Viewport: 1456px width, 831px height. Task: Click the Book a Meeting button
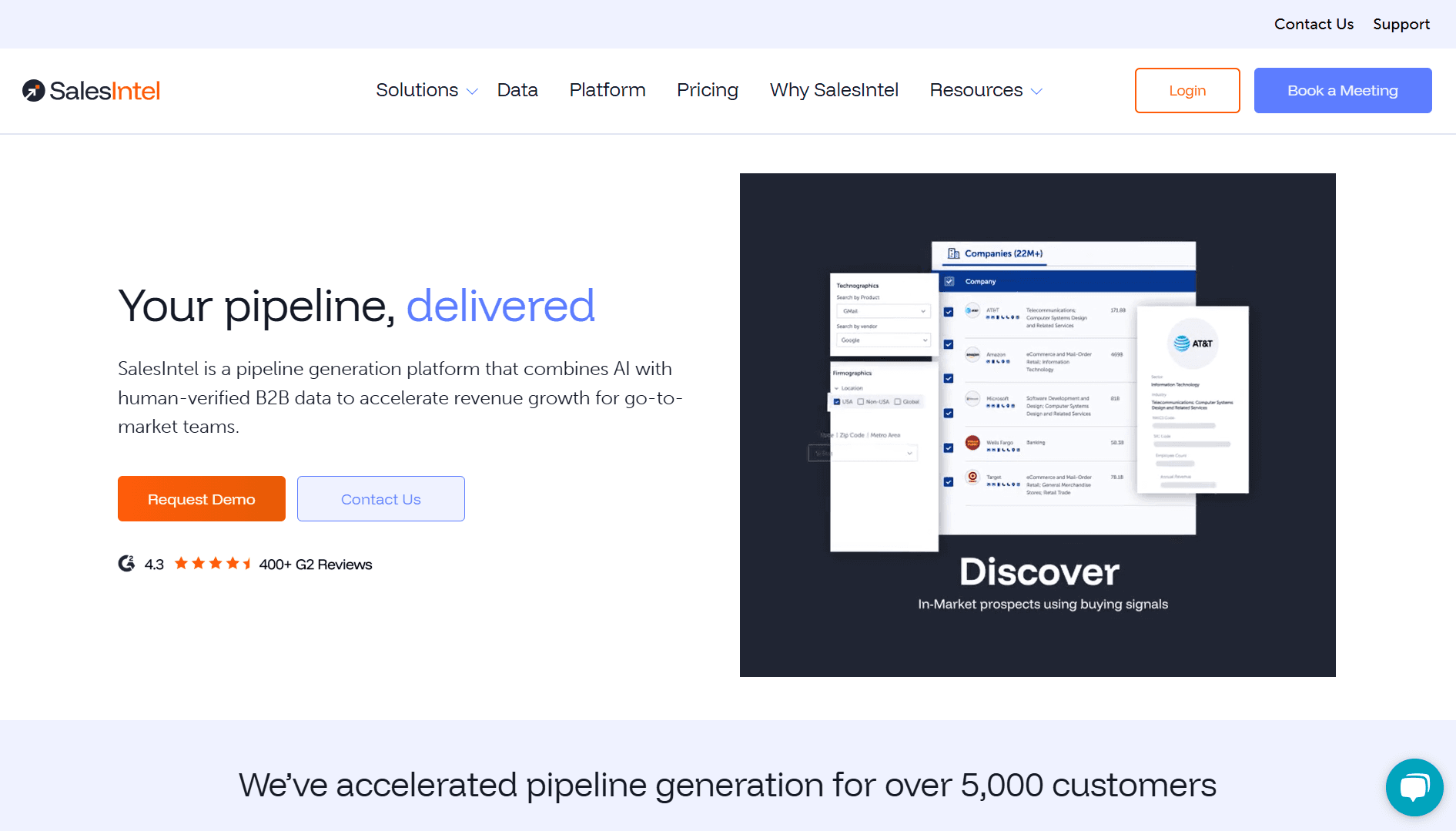tap(1342, 90)
